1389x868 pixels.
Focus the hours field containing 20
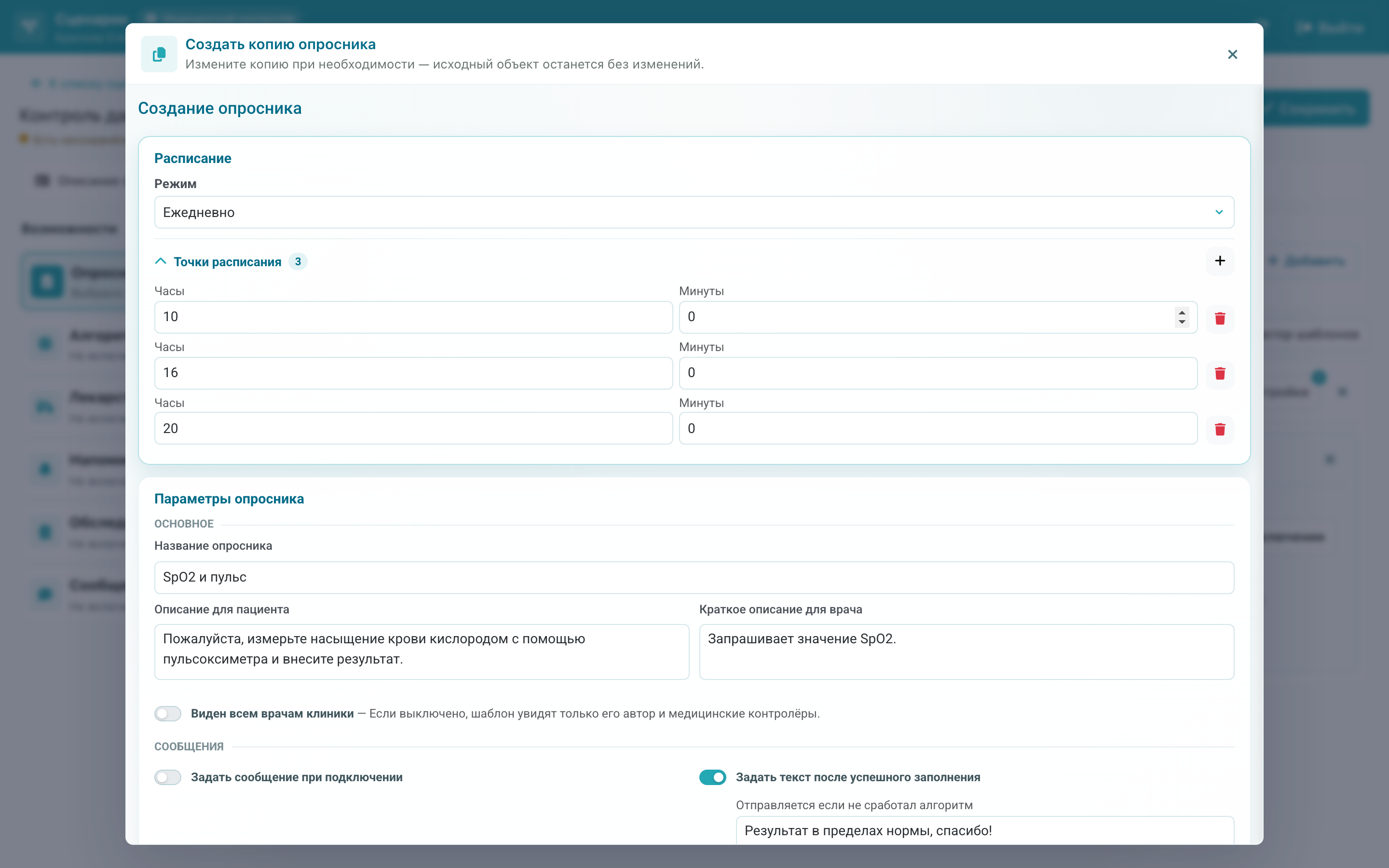(413, 428)
